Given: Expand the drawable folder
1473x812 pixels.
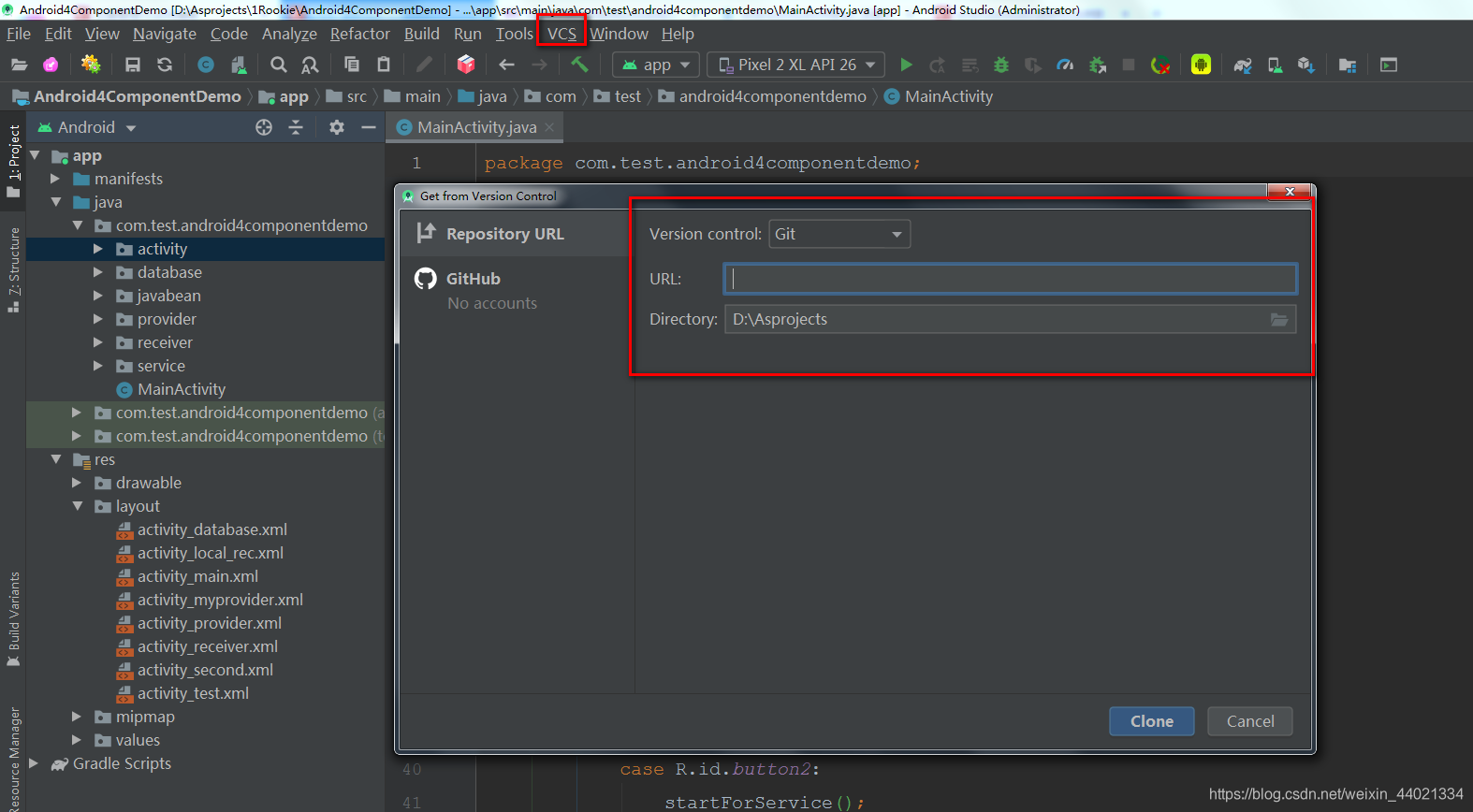Looking at the screenshot, I should click(77, 483).
